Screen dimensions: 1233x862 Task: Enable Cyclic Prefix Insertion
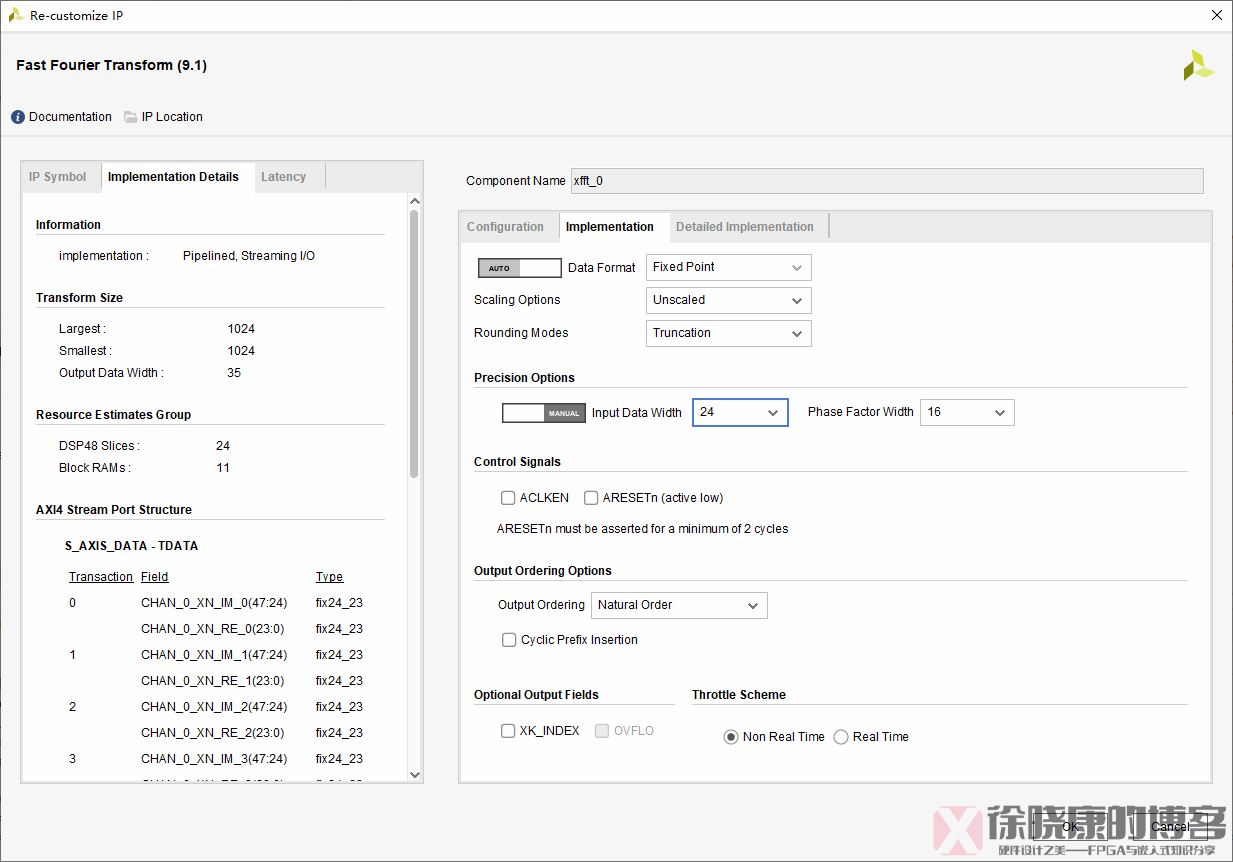(509, 639)
